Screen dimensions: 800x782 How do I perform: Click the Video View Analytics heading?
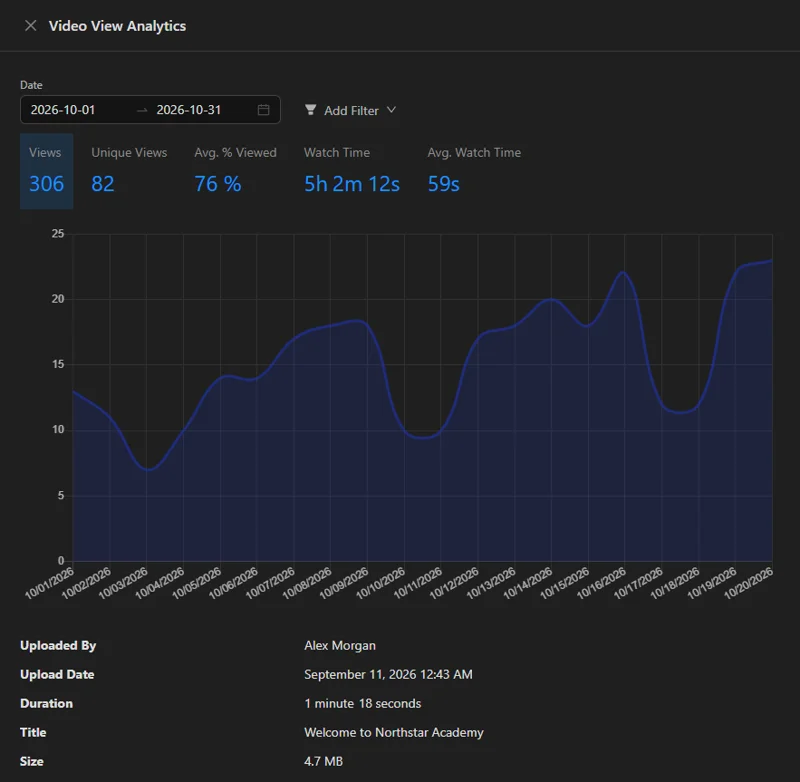click(x=117, y=26)
